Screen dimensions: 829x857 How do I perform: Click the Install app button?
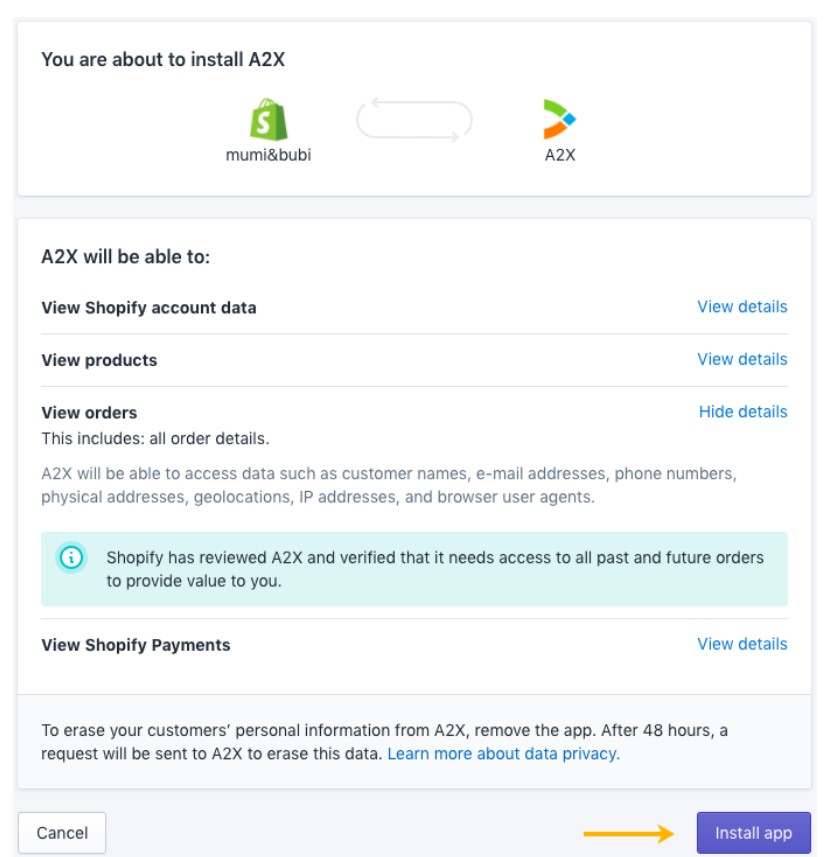point(753,833)
